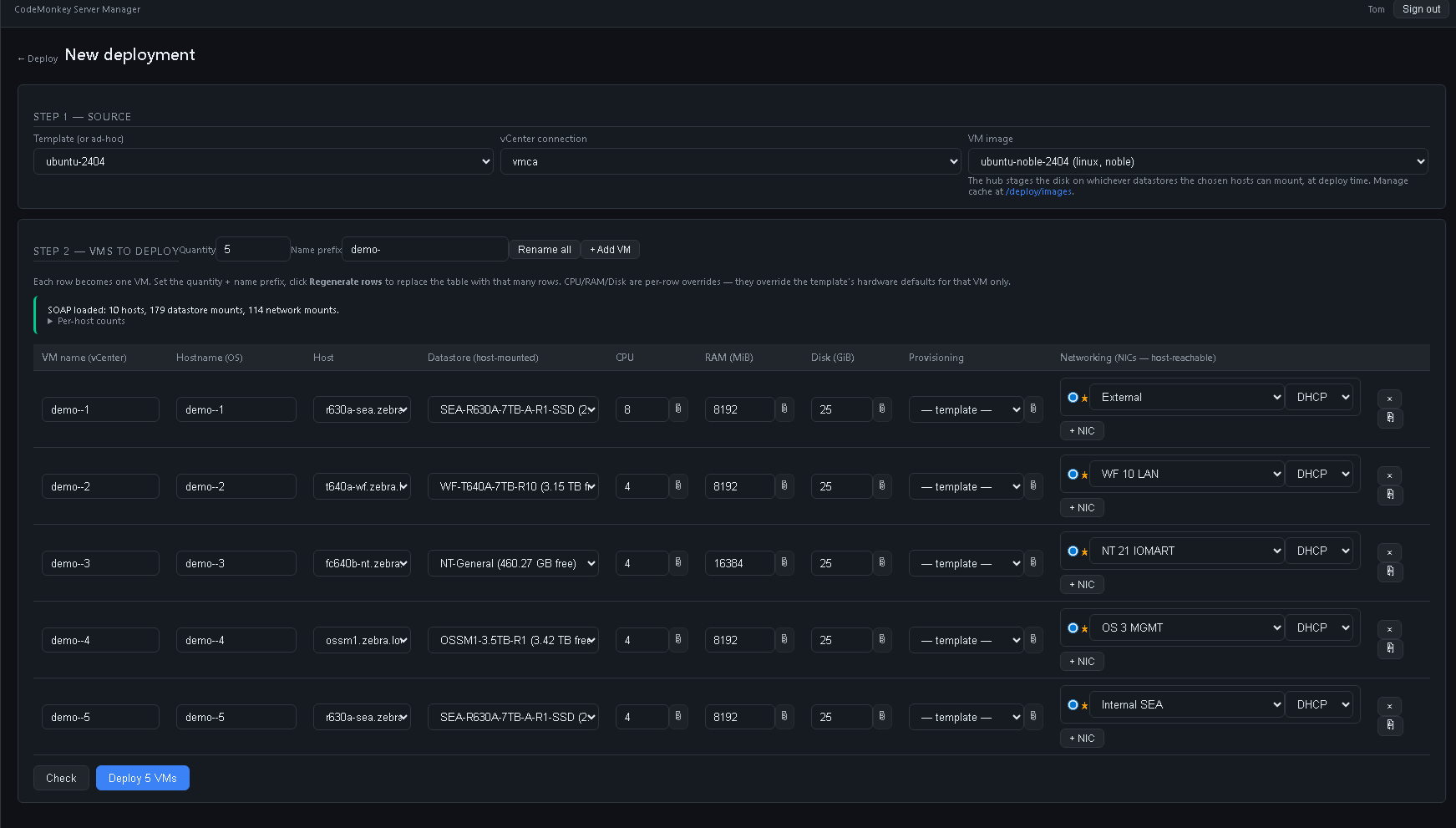Viewport: 1456px width, 828px height.
Task: Remove the demo--3 row with its × icon
Action: [x=1390, y=553]
